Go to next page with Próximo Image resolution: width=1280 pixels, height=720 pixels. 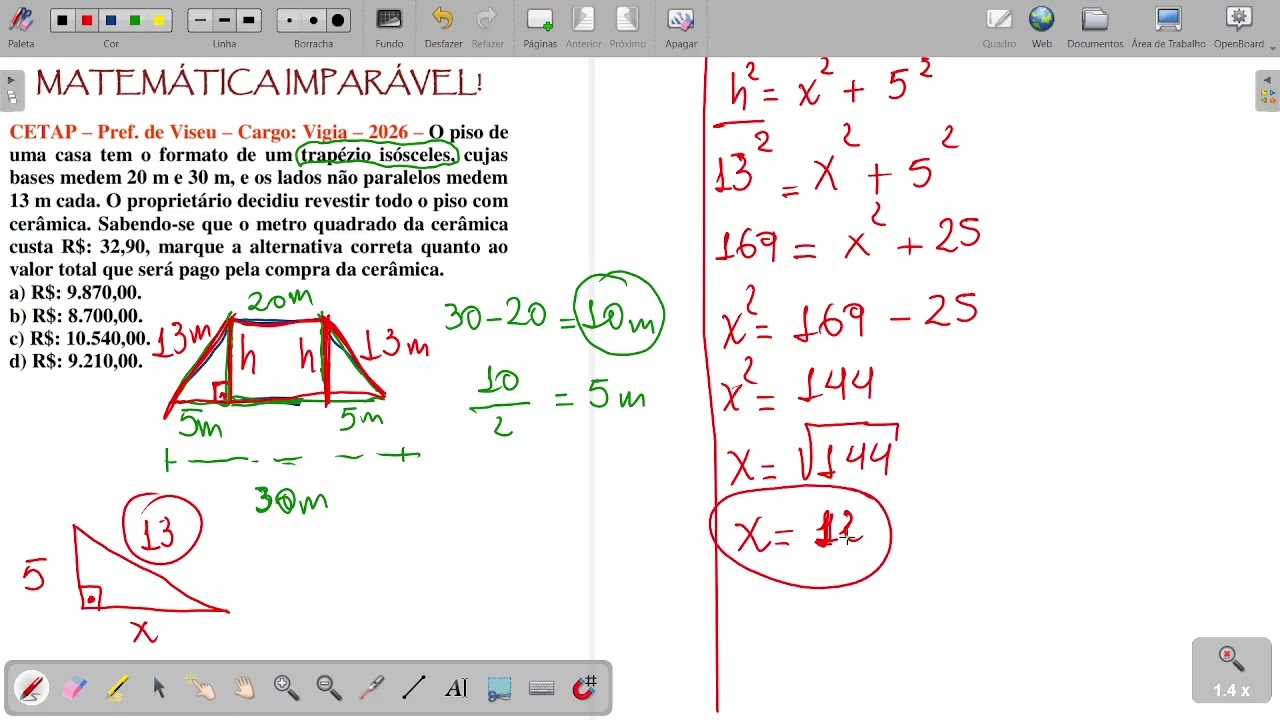pyautogui.click(x=627, y=27)
